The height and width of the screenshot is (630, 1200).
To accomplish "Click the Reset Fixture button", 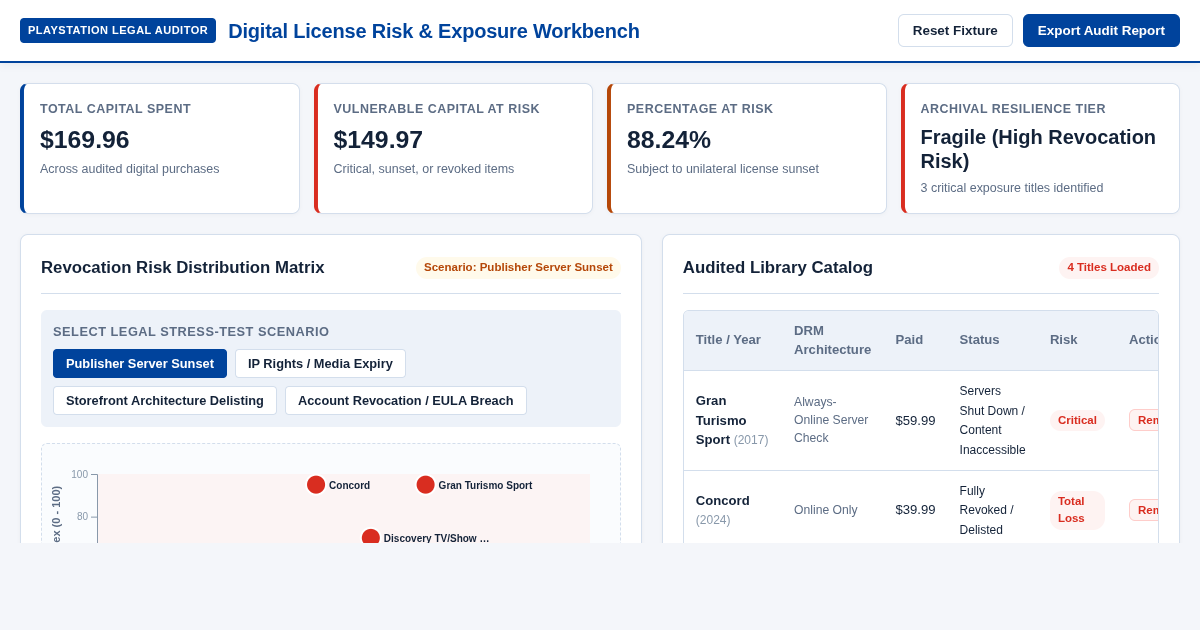I will [x=955, y=30].
